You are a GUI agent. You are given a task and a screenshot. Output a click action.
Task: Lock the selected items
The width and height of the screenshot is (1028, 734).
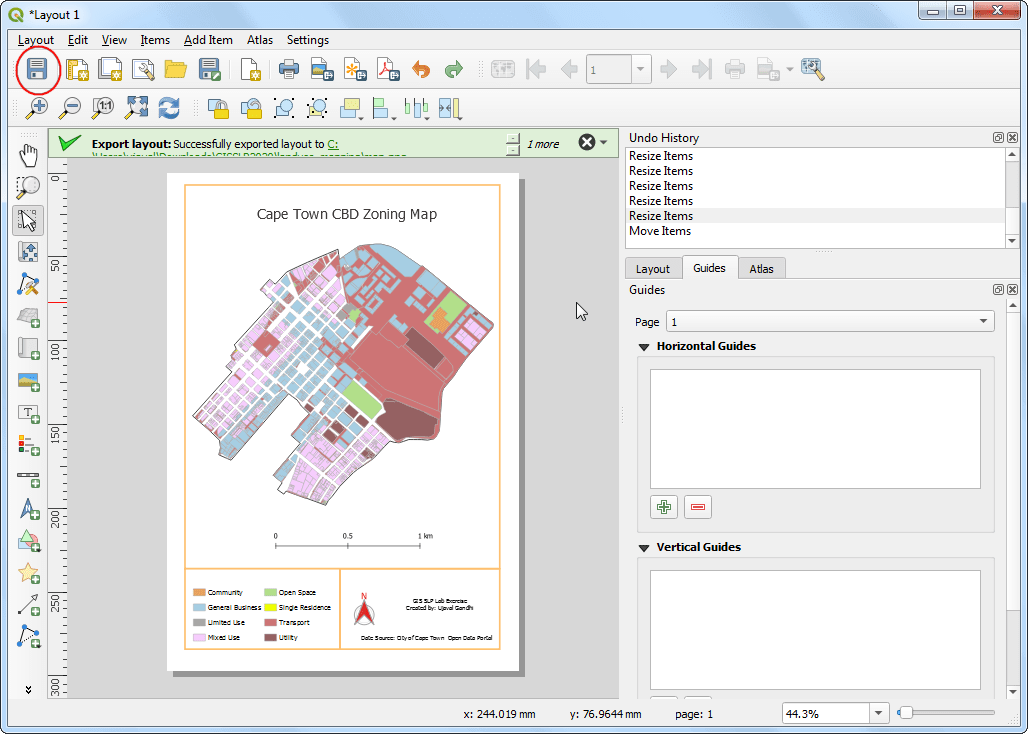point(216,107)
